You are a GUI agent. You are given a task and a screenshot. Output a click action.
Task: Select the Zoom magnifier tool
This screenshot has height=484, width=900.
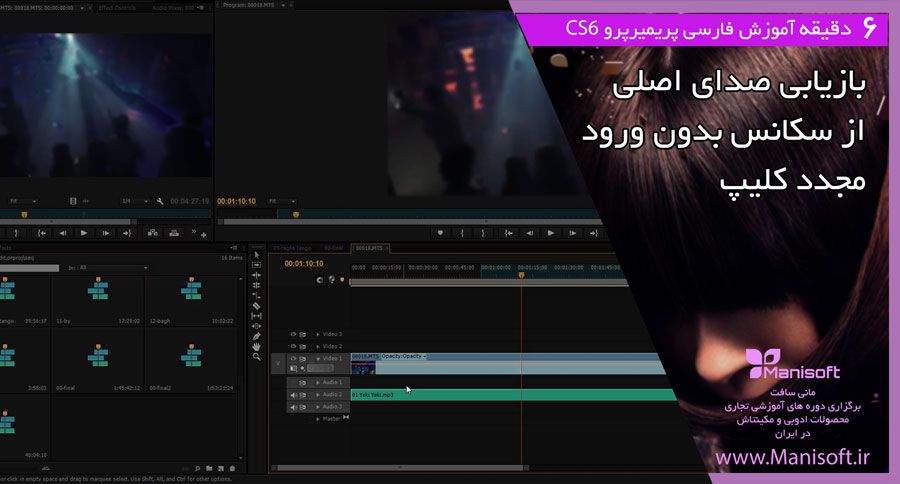pos(257,357)
